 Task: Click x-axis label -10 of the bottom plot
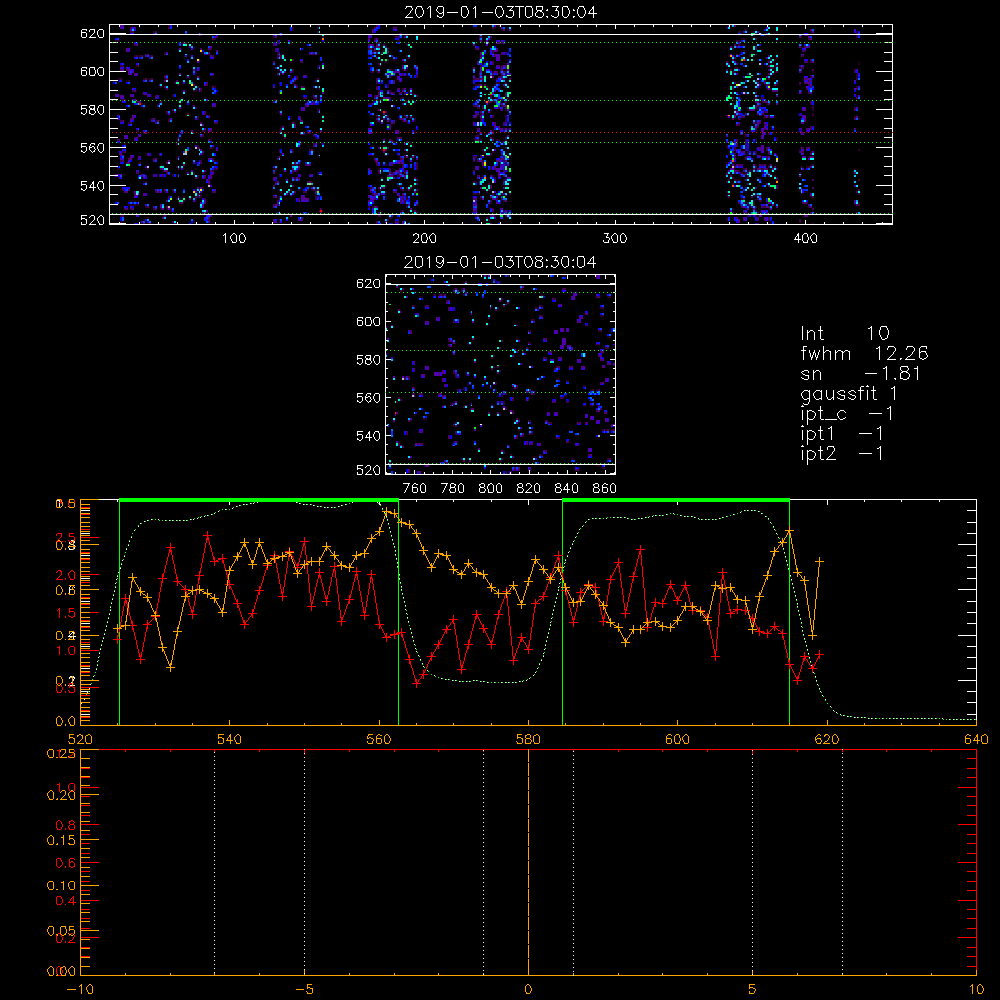80,990
